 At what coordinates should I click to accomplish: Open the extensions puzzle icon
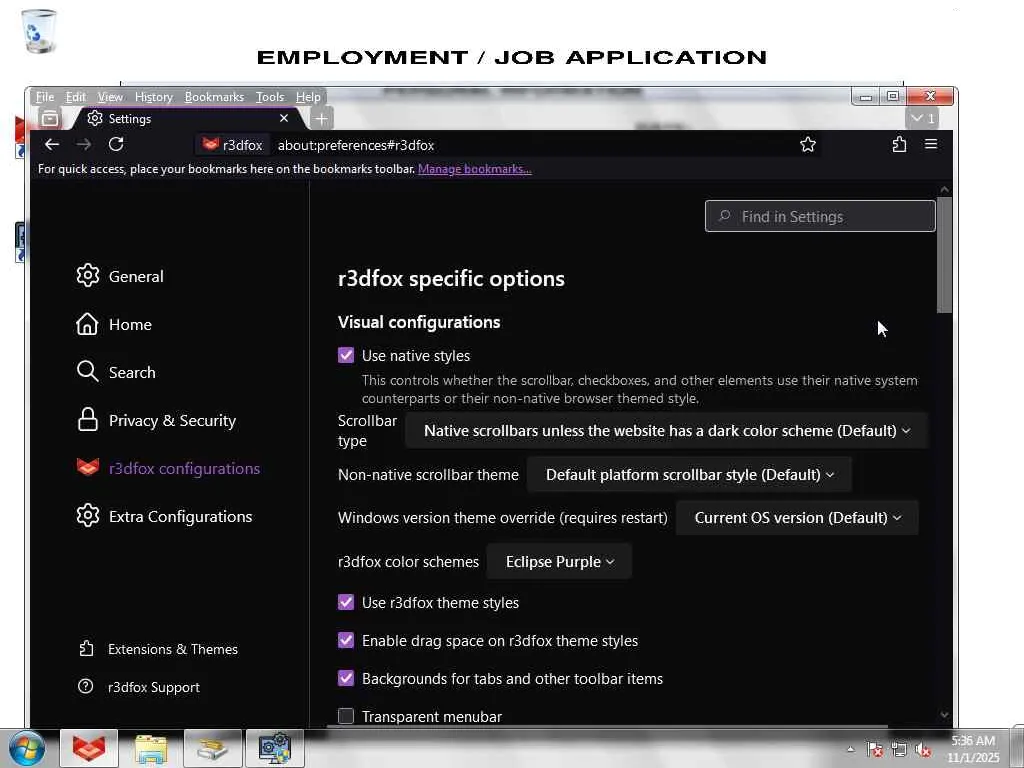pyautogui.click(x=899, y=144)
